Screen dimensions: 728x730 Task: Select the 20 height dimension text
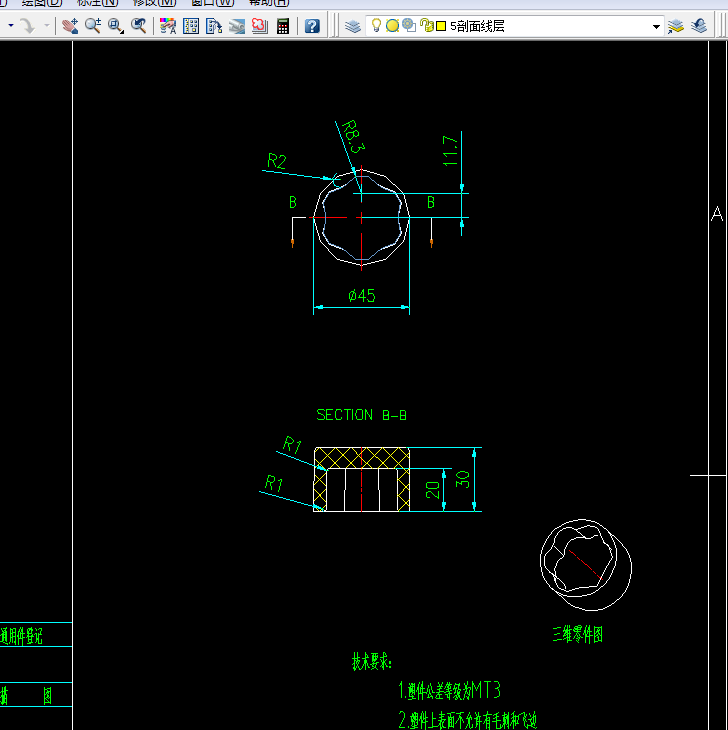pyautogui.click(x=432, y=490)
